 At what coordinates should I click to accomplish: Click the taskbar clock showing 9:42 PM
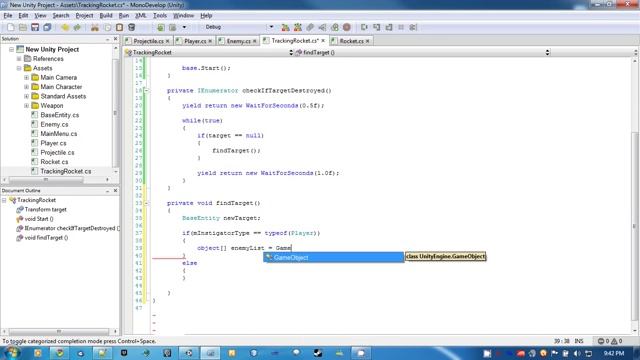click(x=614, y=353)
